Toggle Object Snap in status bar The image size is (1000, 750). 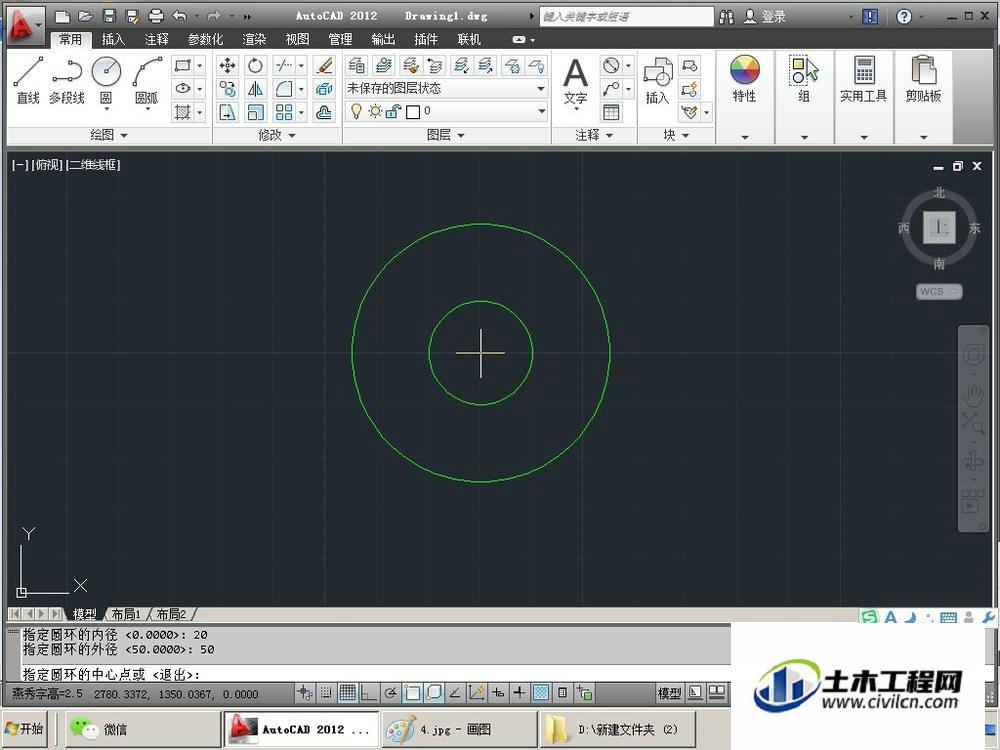(412, 692)
